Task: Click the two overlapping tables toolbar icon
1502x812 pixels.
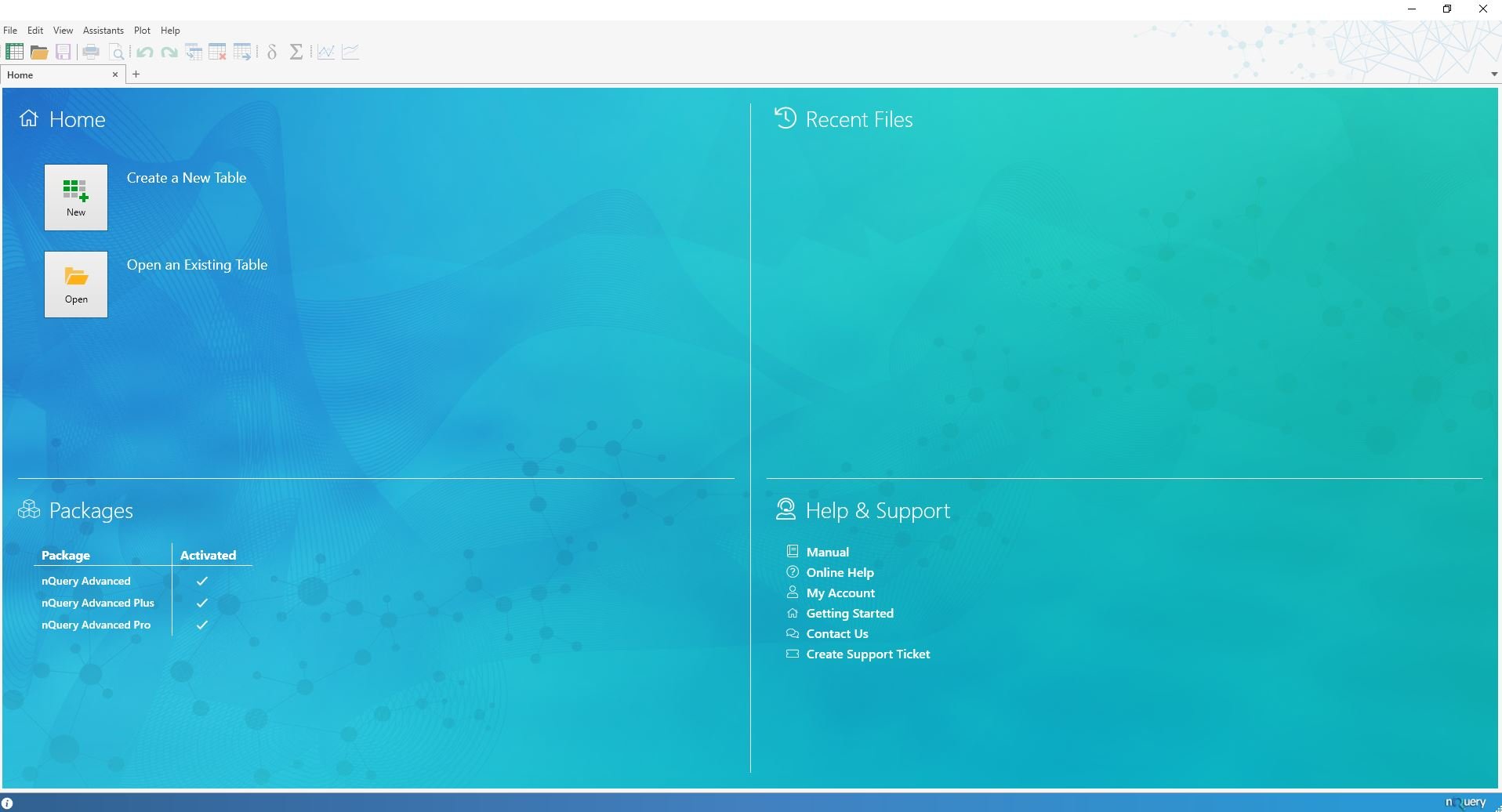Action: click(x=194, y=53)
